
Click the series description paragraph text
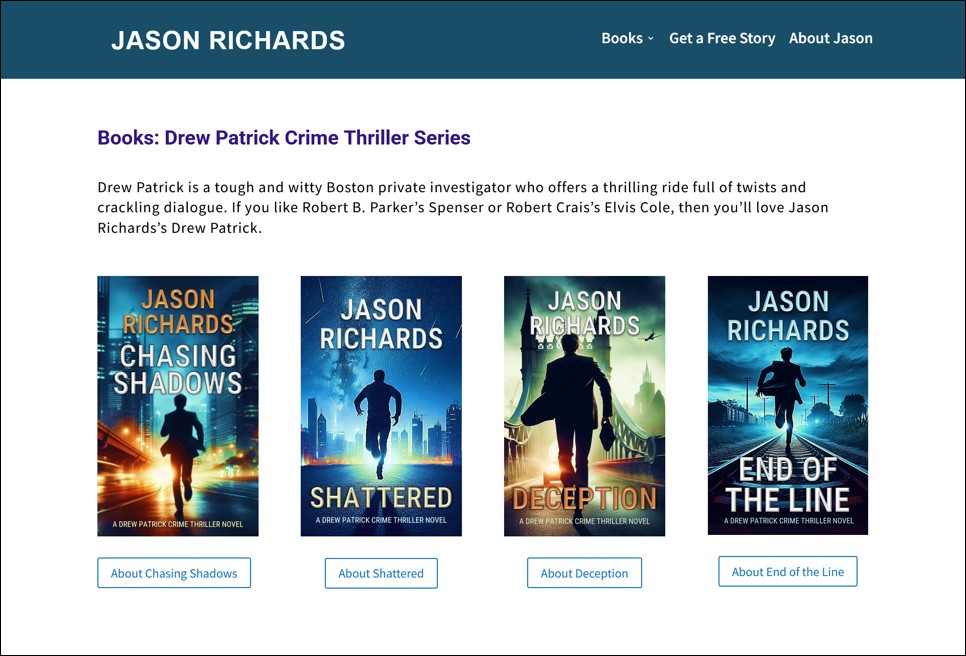(463, 208)
